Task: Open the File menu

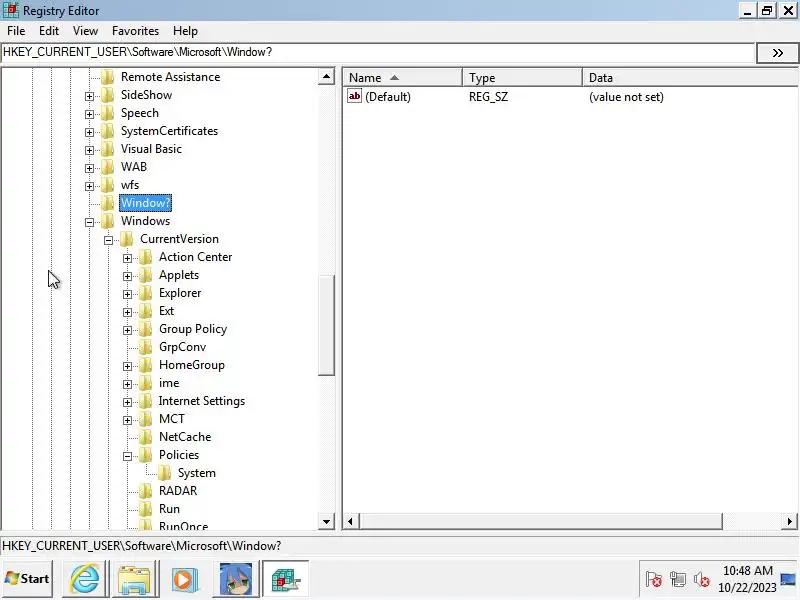Action: pos(16,31)
